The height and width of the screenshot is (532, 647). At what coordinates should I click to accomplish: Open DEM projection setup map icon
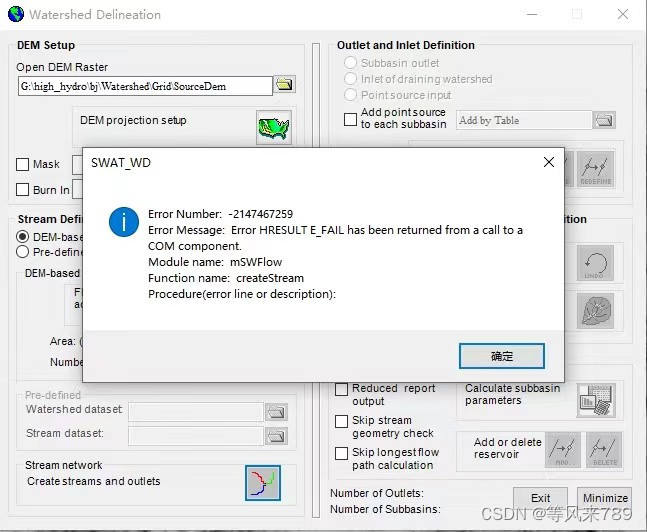(274, 128)
